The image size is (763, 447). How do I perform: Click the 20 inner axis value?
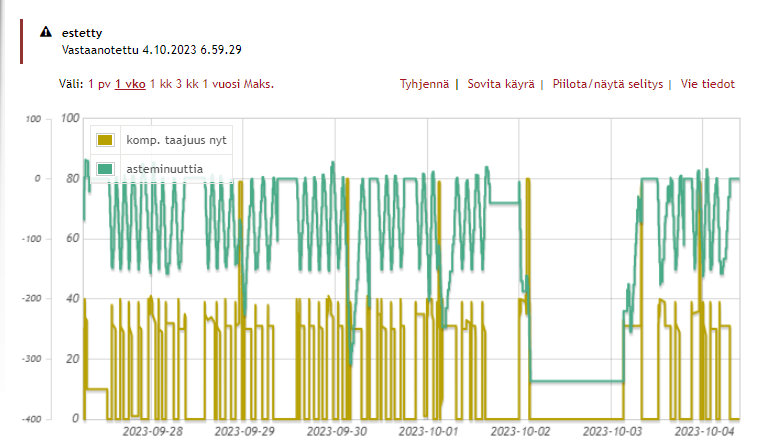coord(73,359)
